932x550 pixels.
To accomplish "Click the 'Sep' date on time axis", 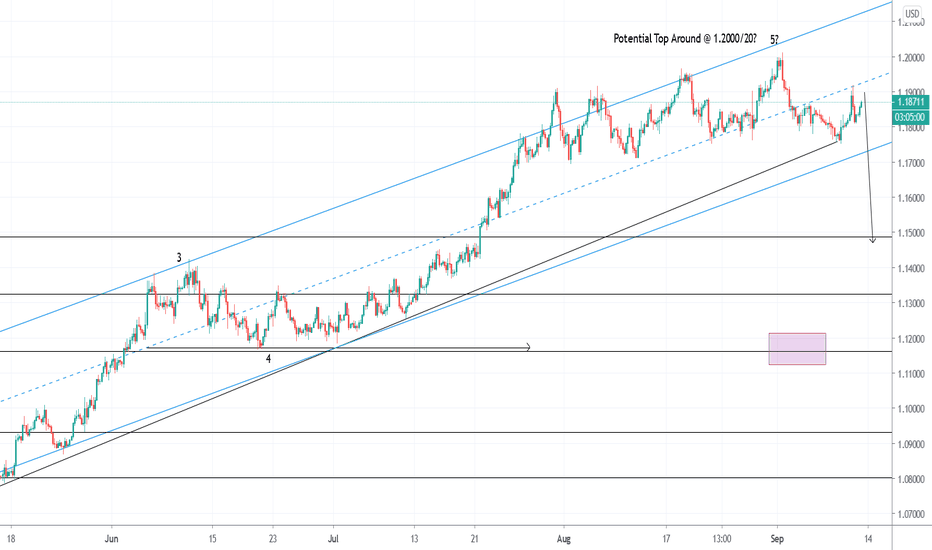I will [x=777, y=539].
